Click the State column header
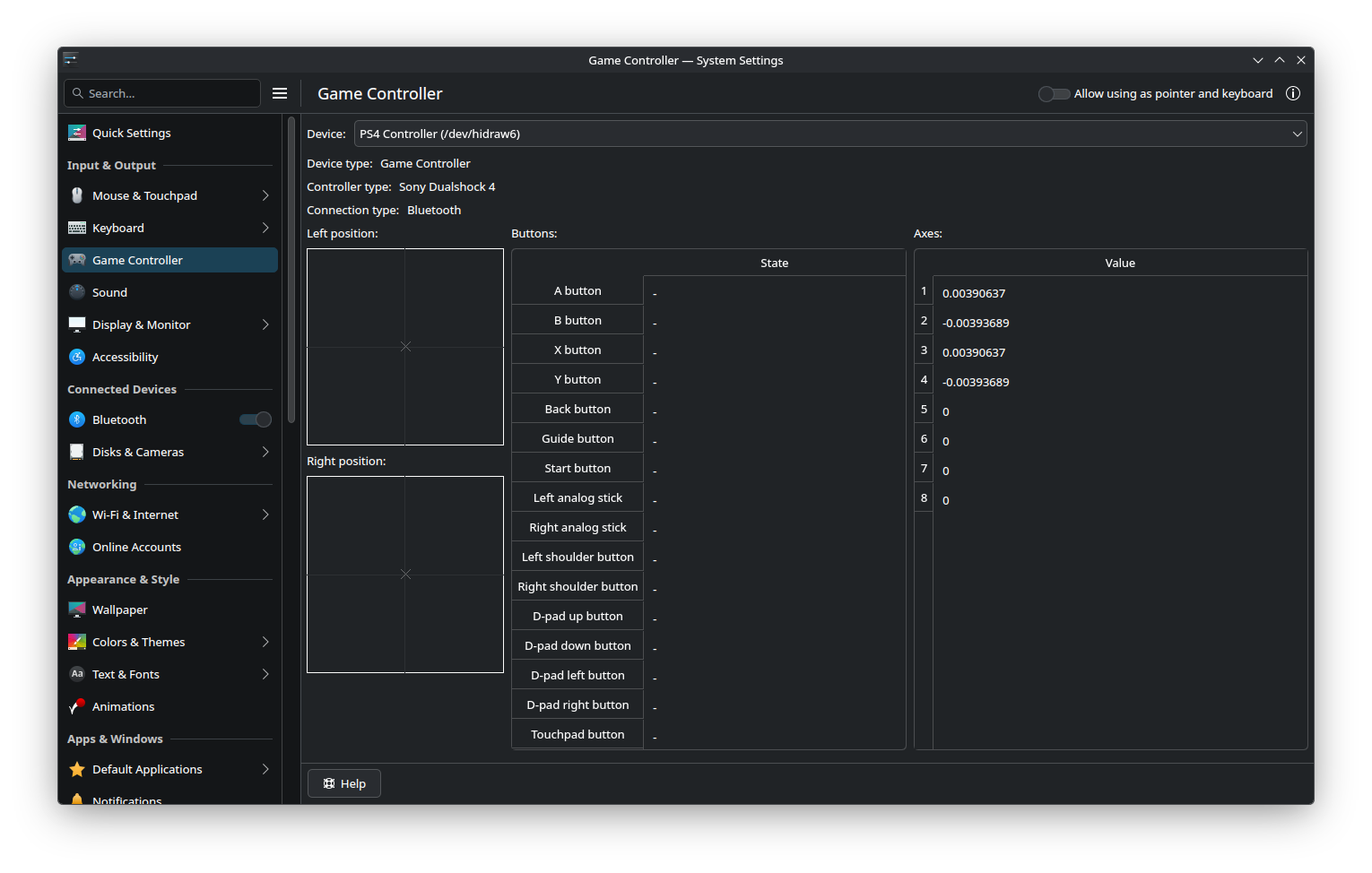1372x873 pixels. click(x=774, y=263)
